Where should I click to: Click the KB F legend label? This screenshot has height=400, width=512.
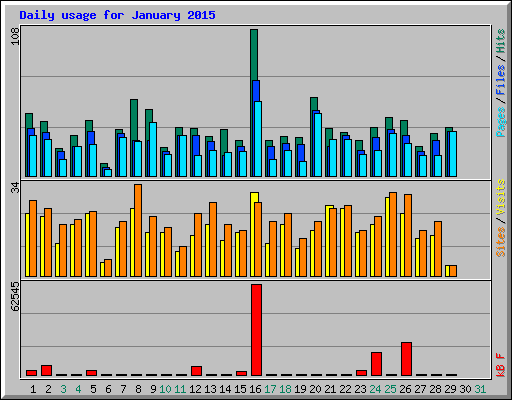(500, 365)
